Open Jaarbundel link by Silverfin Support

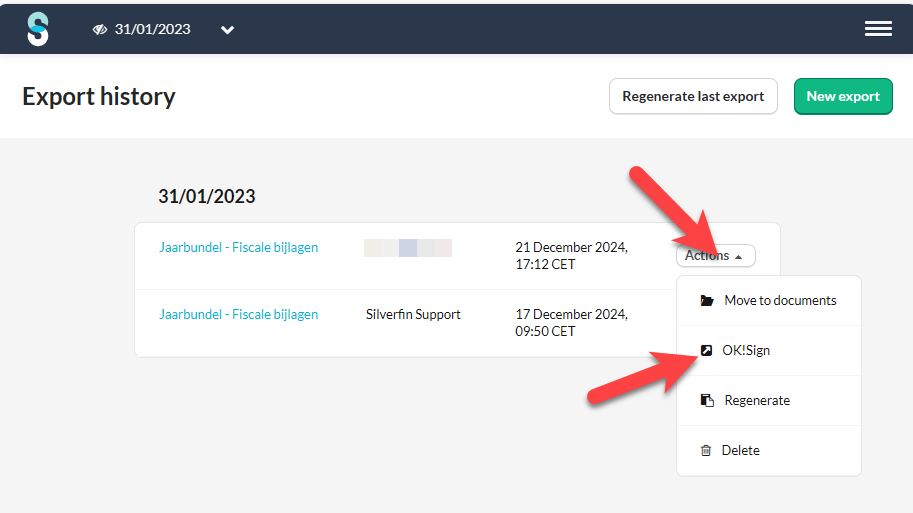[239, 314]
